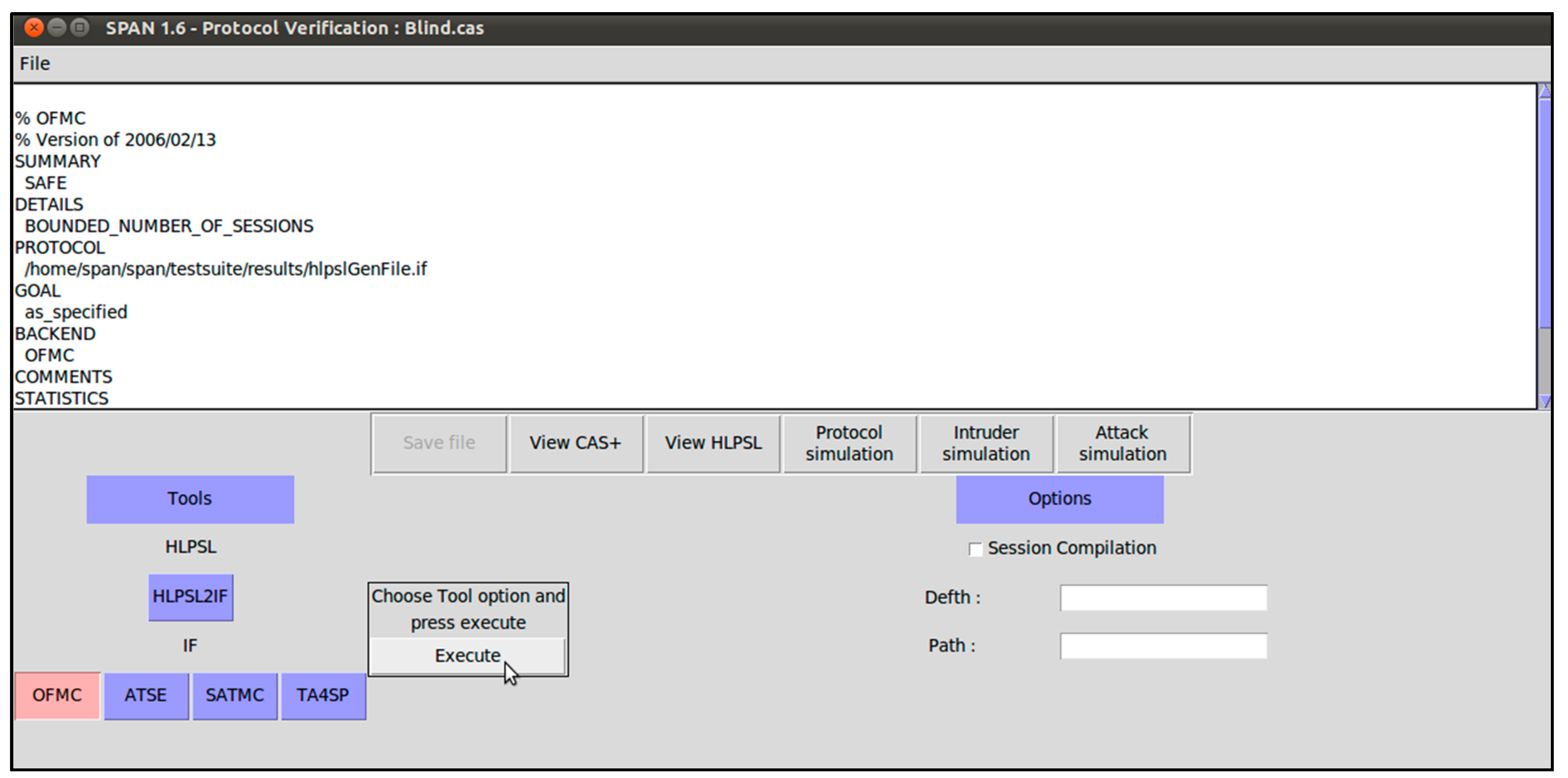Select the ATSE backend tool
Image resolution: width=1568 pixels, height=778 pixels.
pyautogui.click(x=146, y=695)
